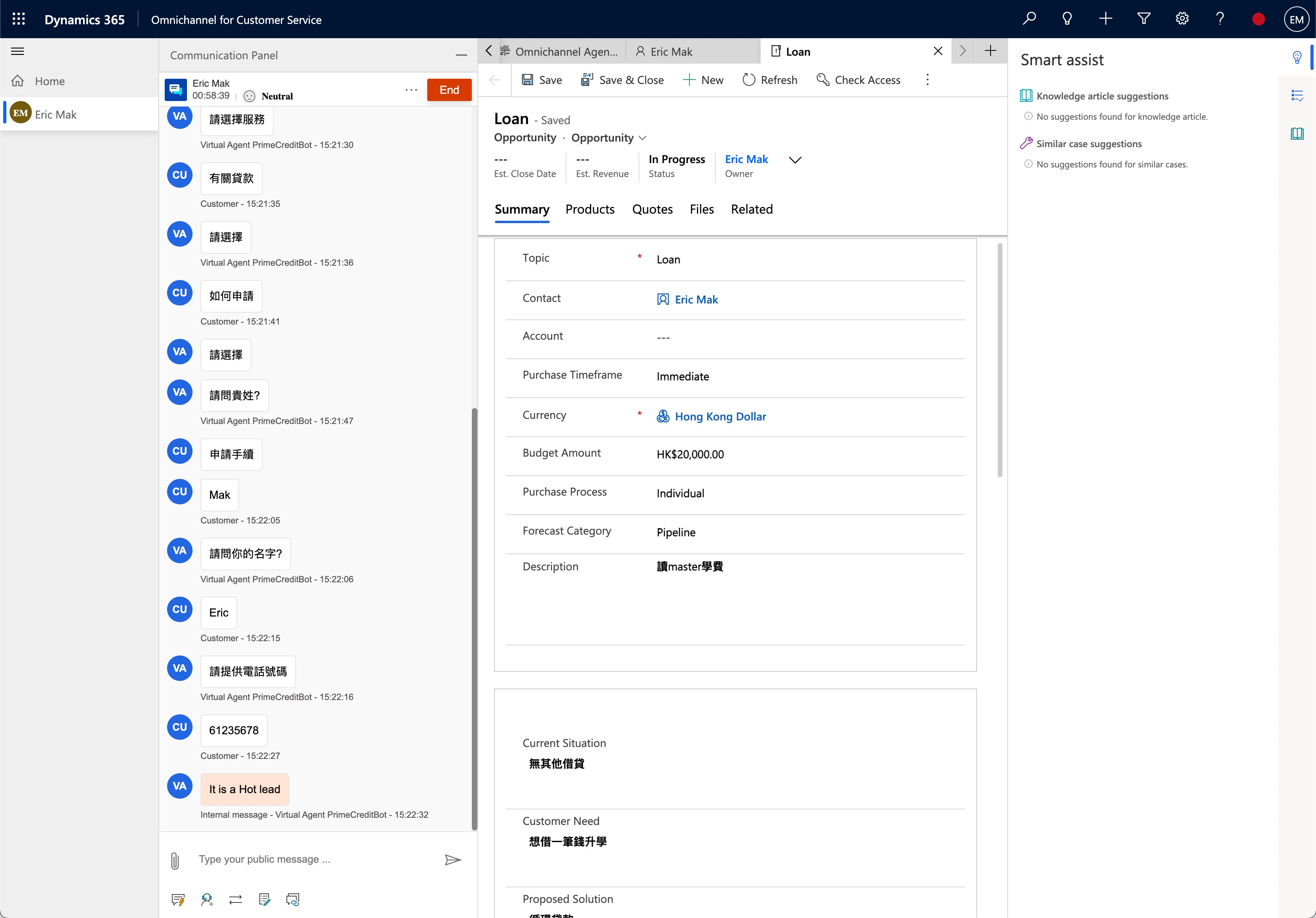Click Check Access

(x=858, y=80)
